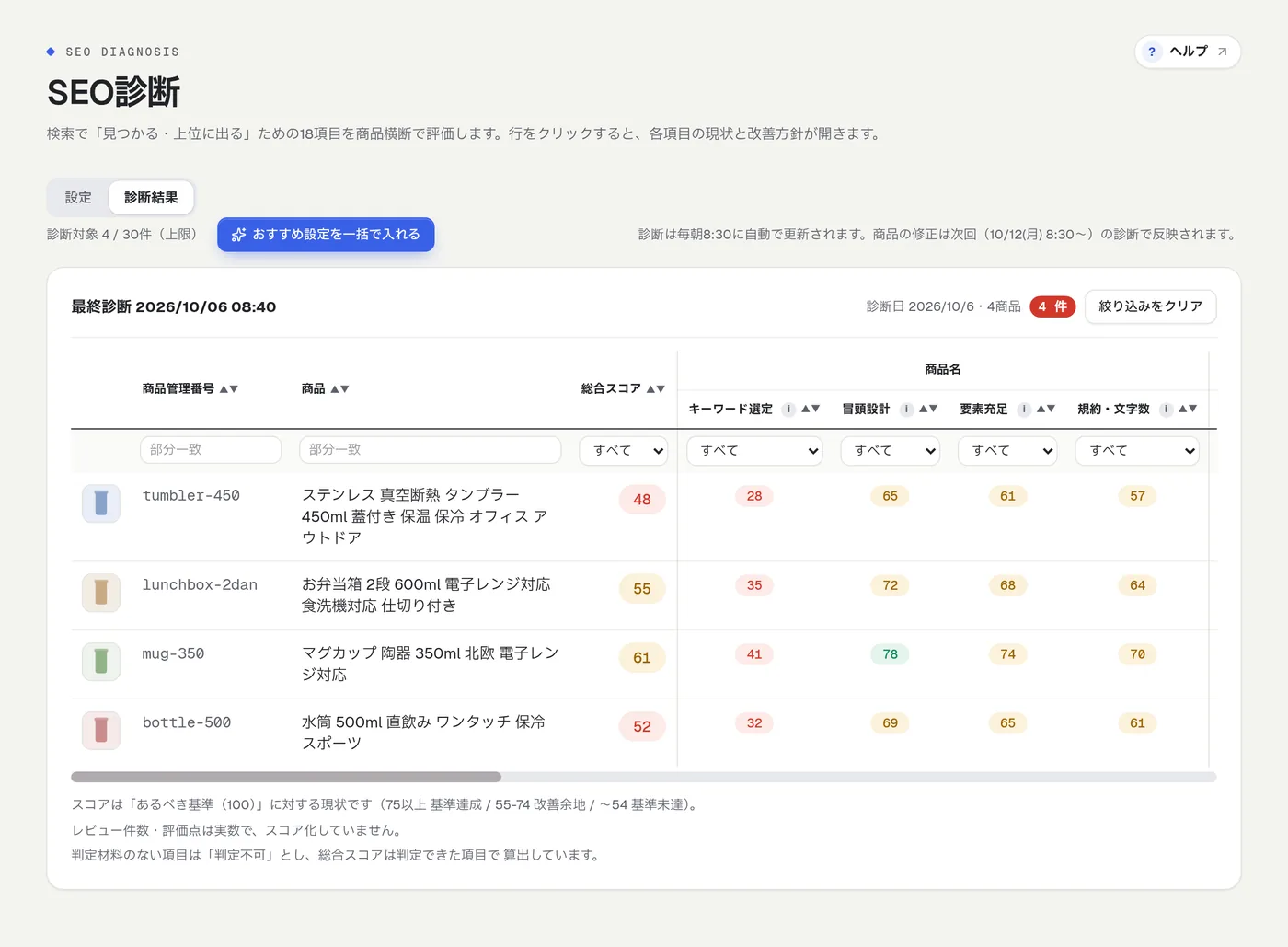The image size is (1288, 947).
Task: Click 規約・文字数 score 57 for tumbler-450
Action: tap(1138, 496)
